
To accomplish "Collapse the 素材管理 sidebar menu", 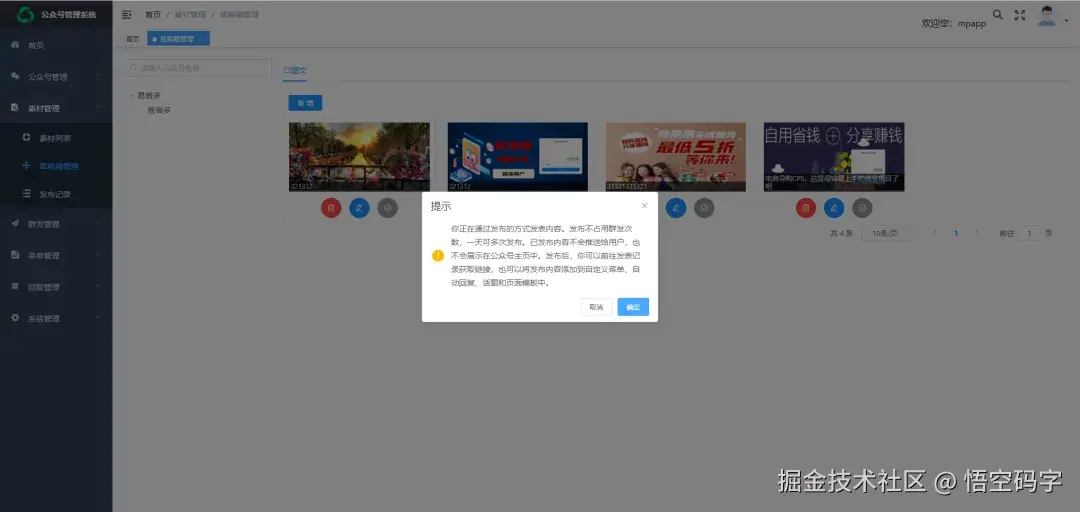I will click(56, 108).
